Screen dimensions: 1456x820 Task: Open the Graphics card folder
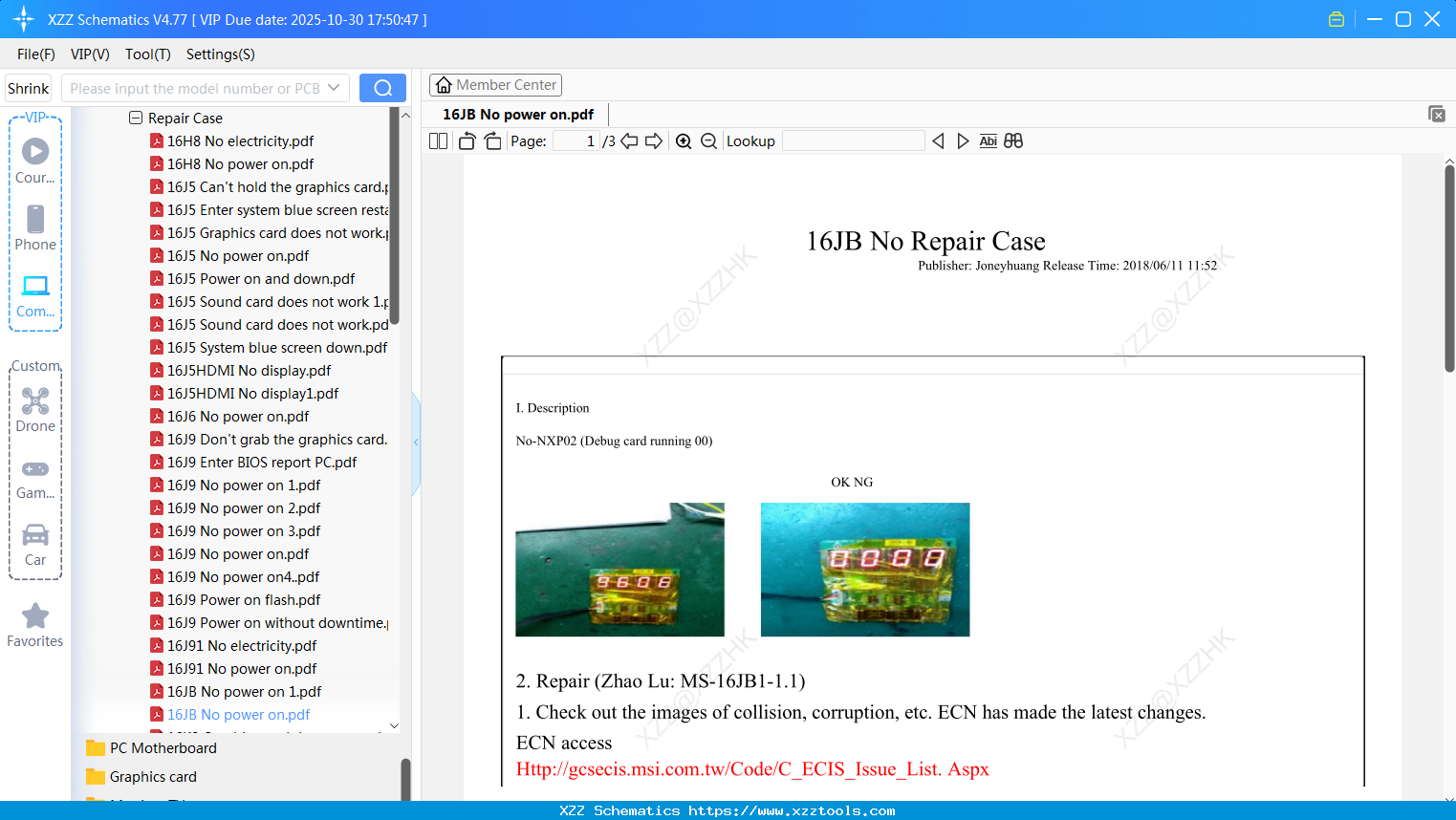(x=141, y=777)
